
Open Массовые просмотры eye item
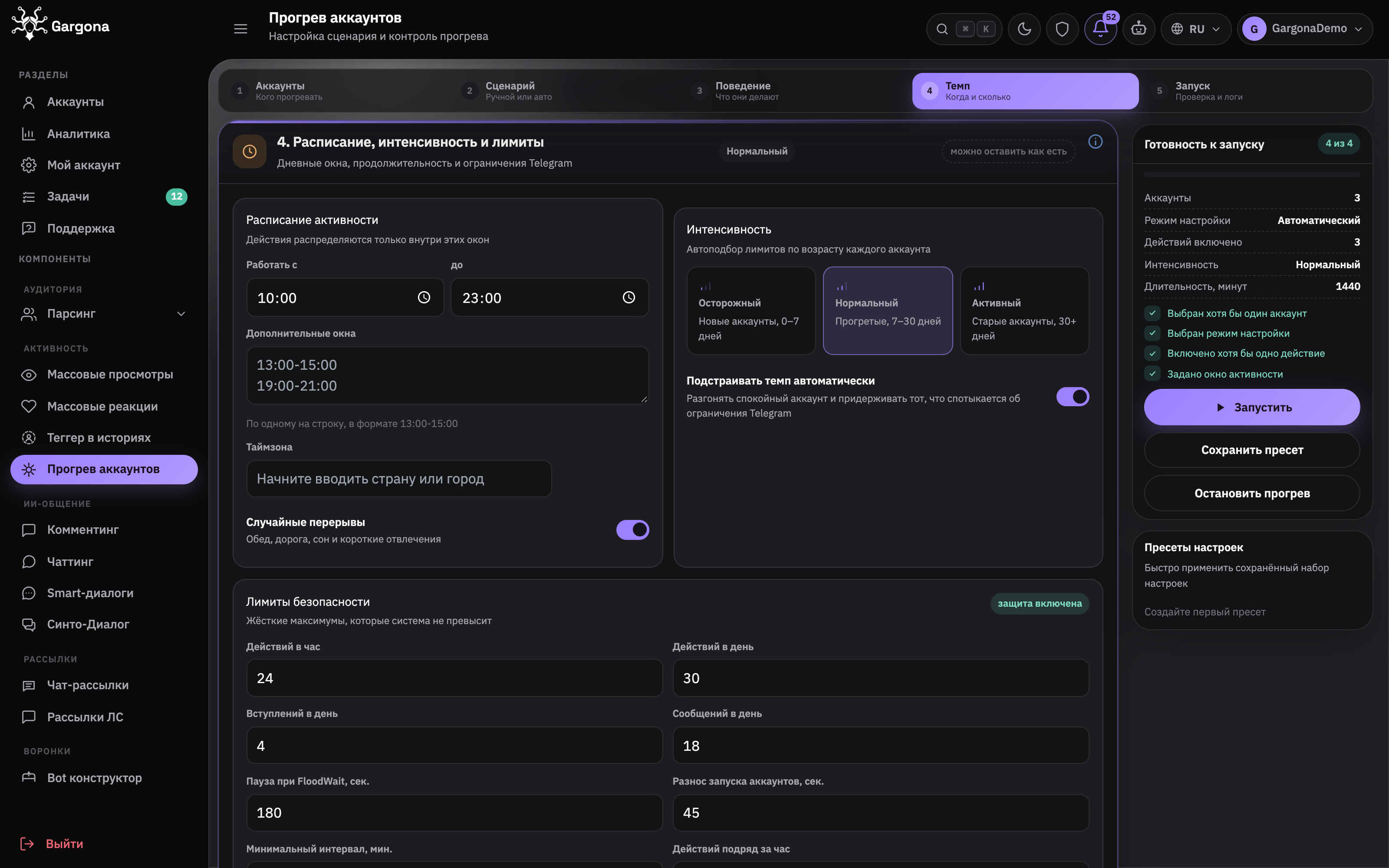(x=104, y=374)
